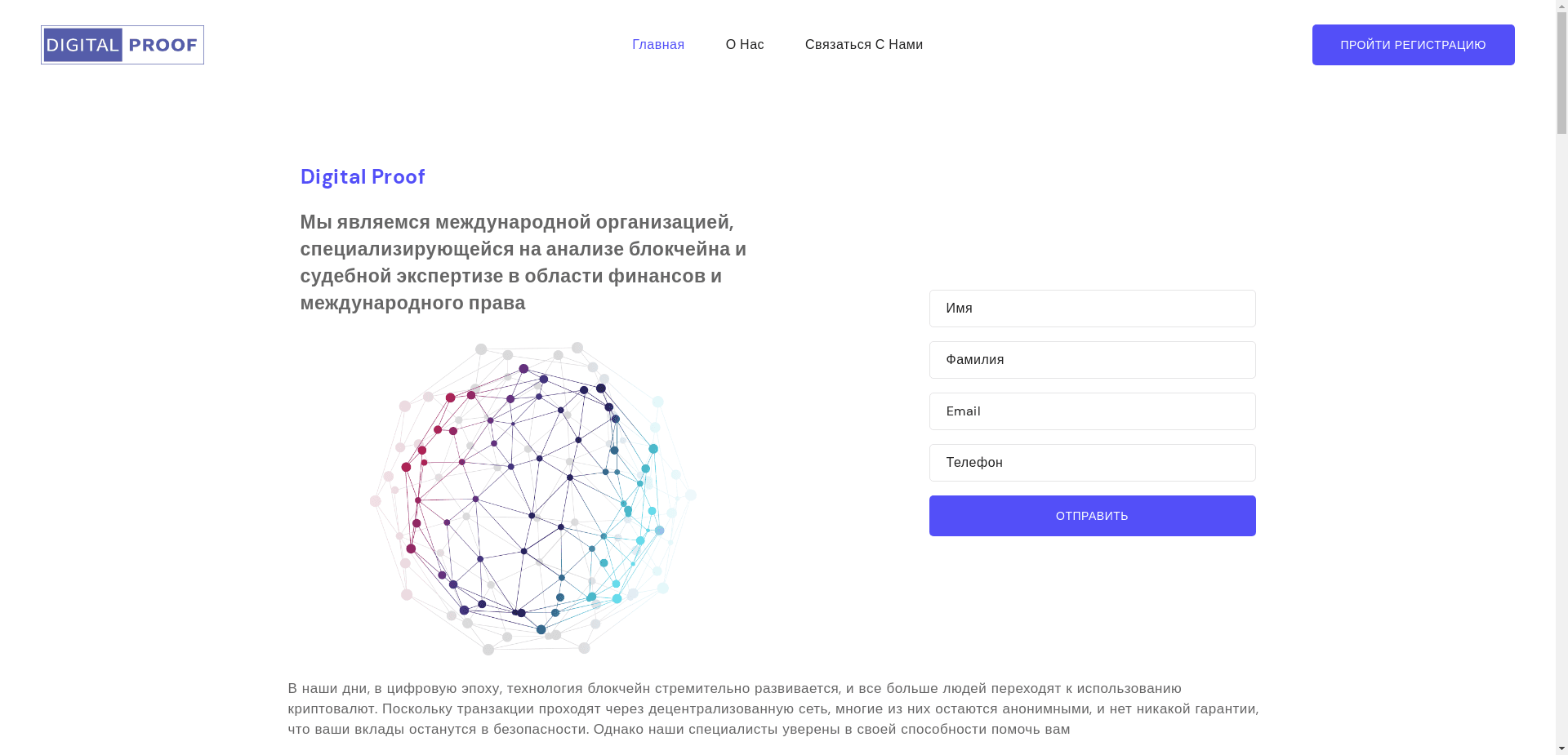Click the paragraph about blockchain technology
1568x755 pixels.
773,708
